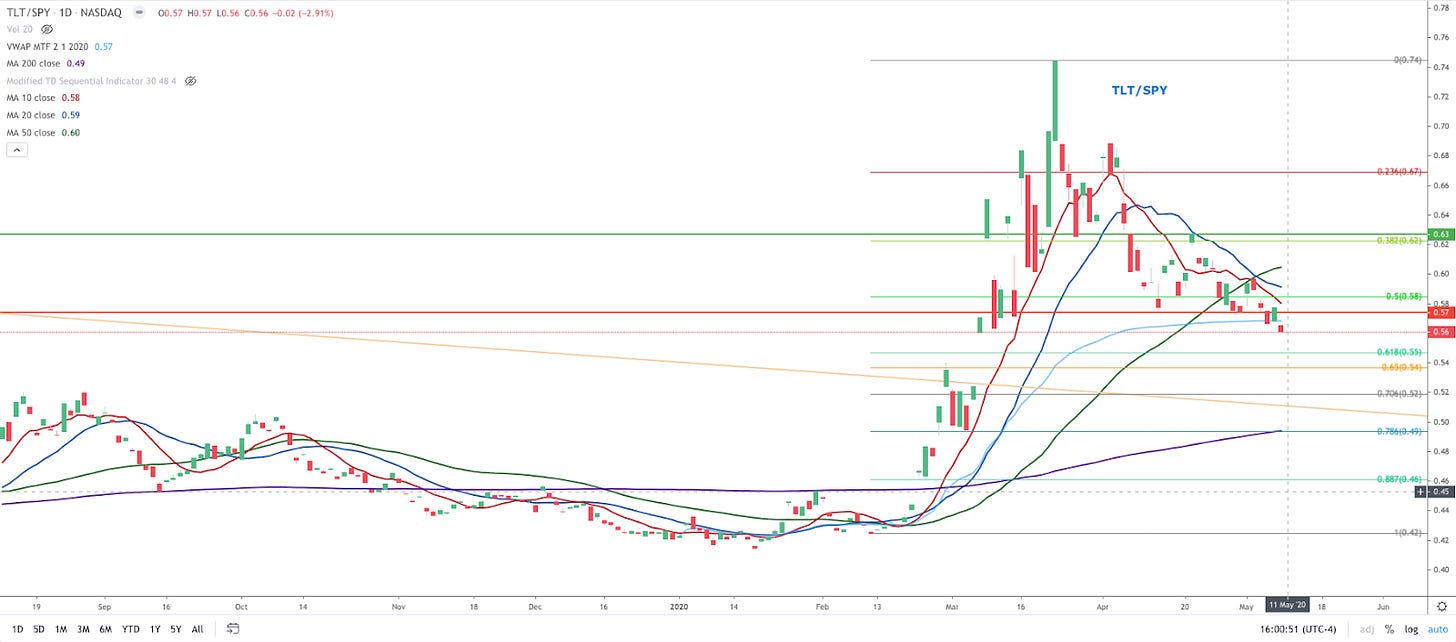
Task: Select the 1Y time range
Action: (155, 629)
